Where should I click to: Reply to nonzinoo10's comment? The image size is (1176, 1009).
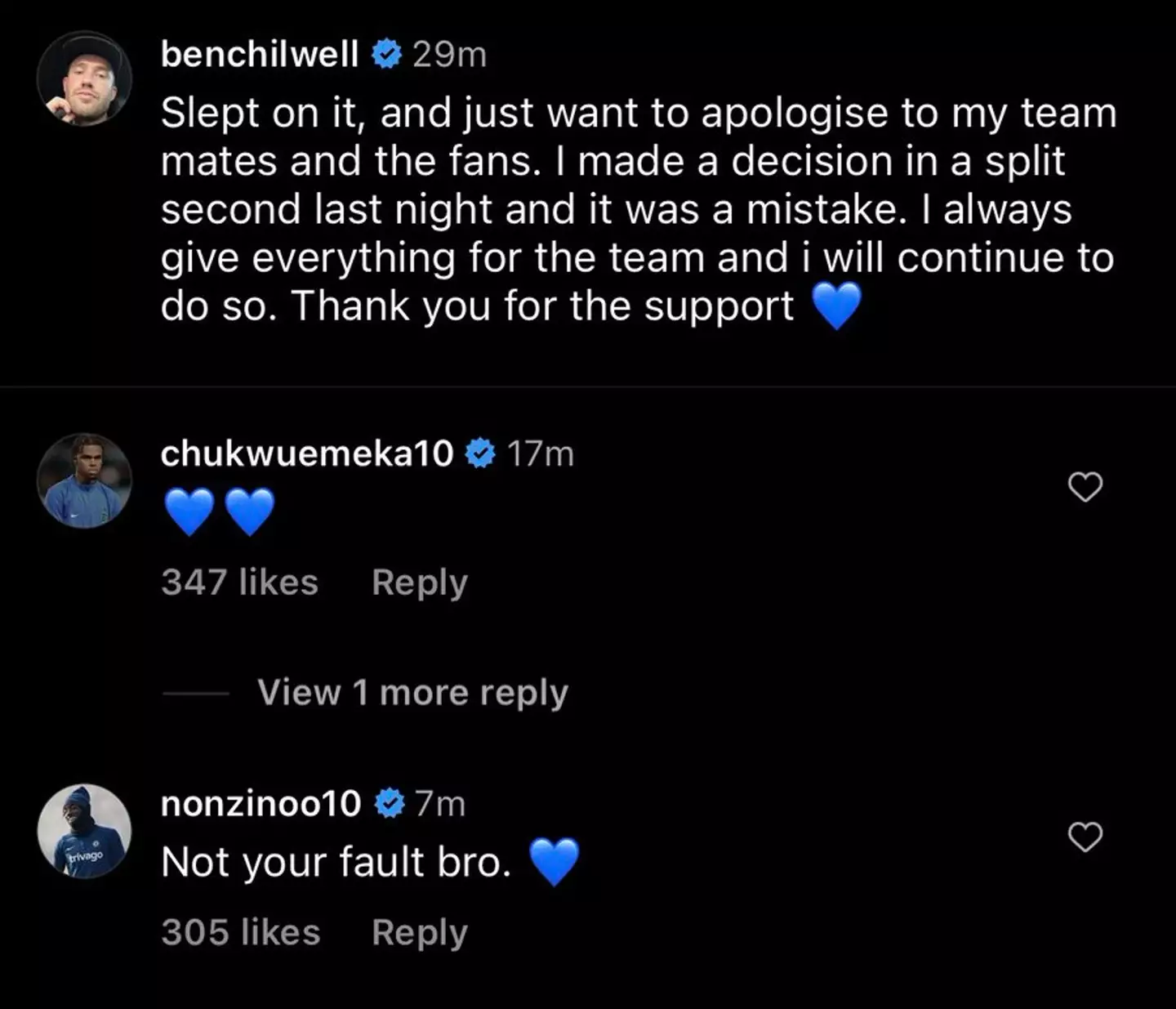point(419,932)
